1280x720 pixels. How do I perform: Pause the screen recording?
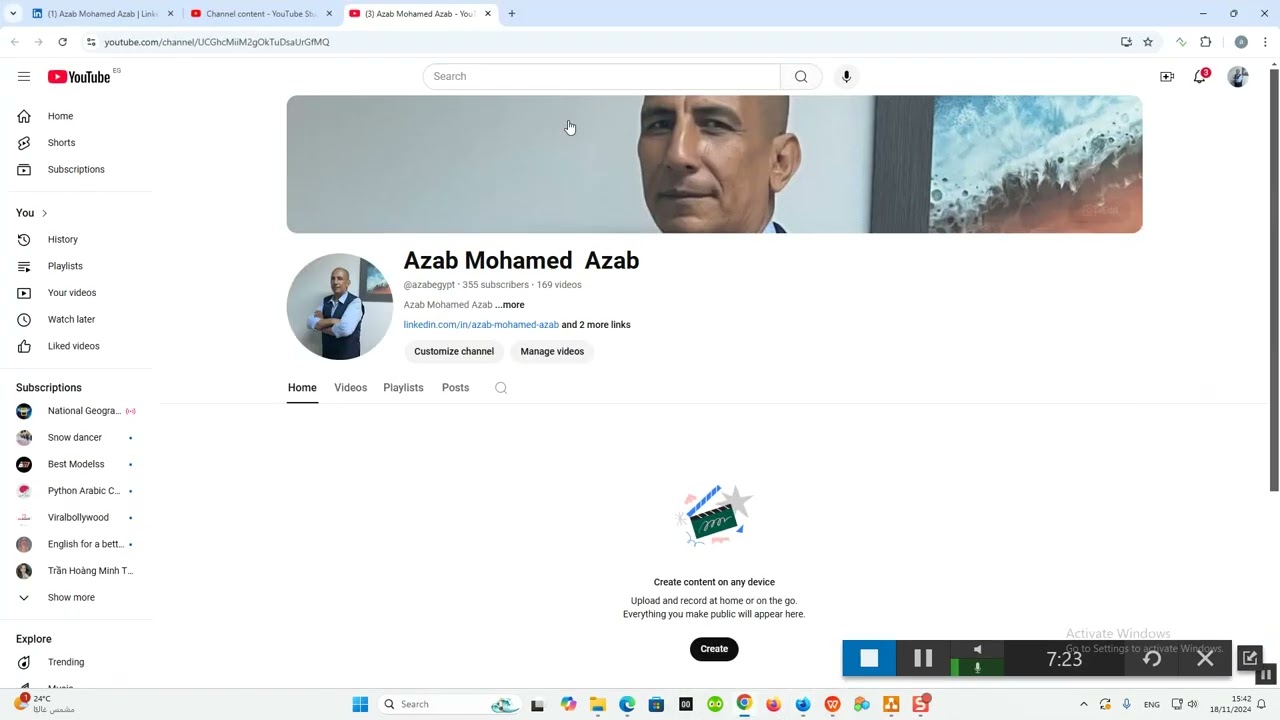(923, 658)
